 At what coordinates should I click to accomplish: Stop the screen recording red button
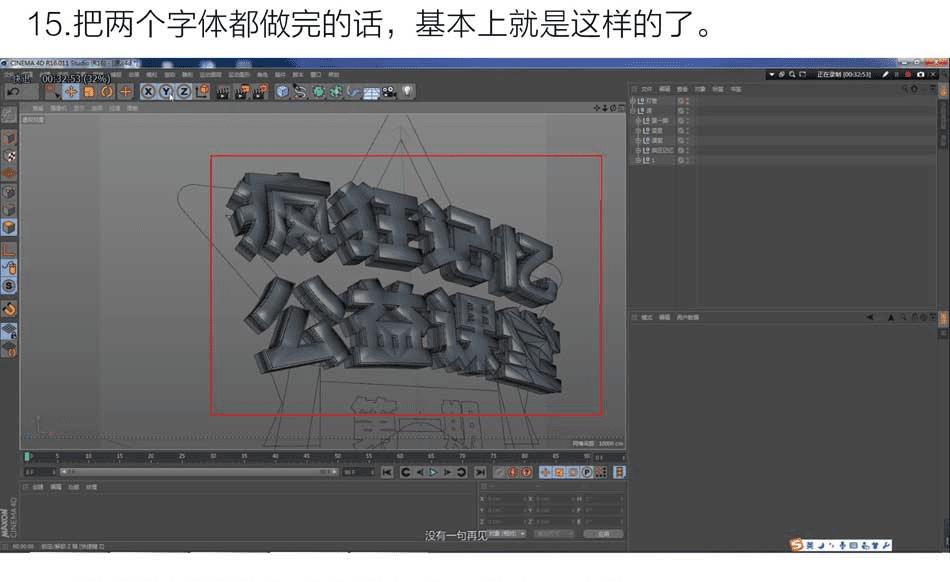(x=908, y=74)
